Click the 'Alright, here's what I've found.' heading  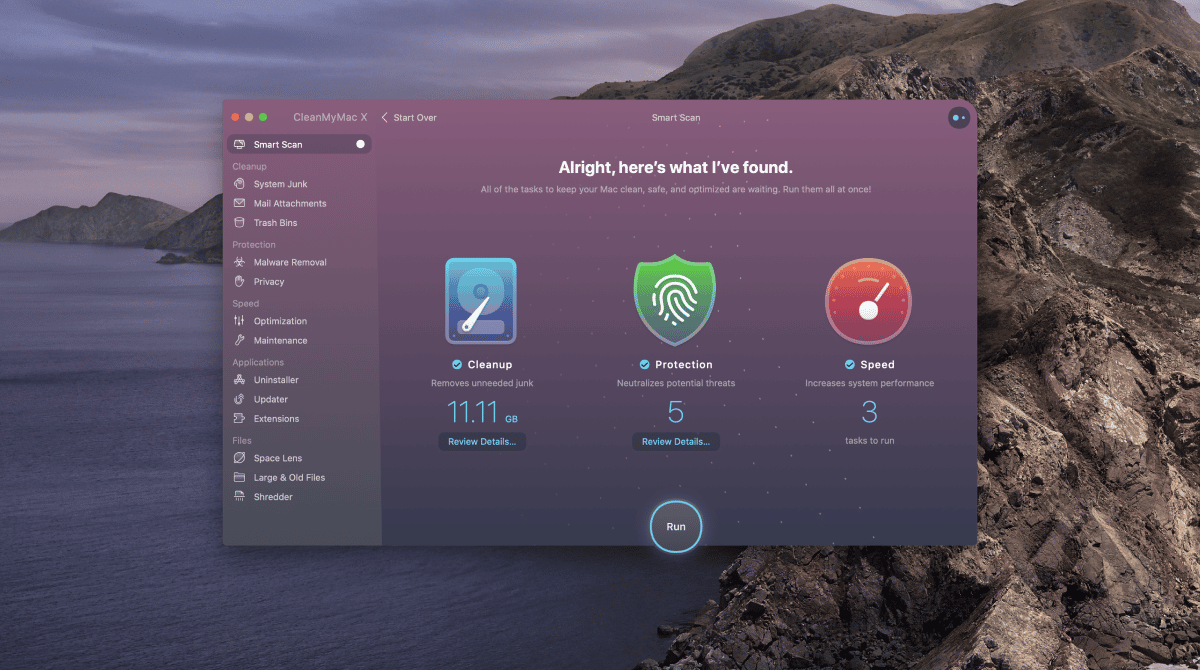tap(675, 167)
